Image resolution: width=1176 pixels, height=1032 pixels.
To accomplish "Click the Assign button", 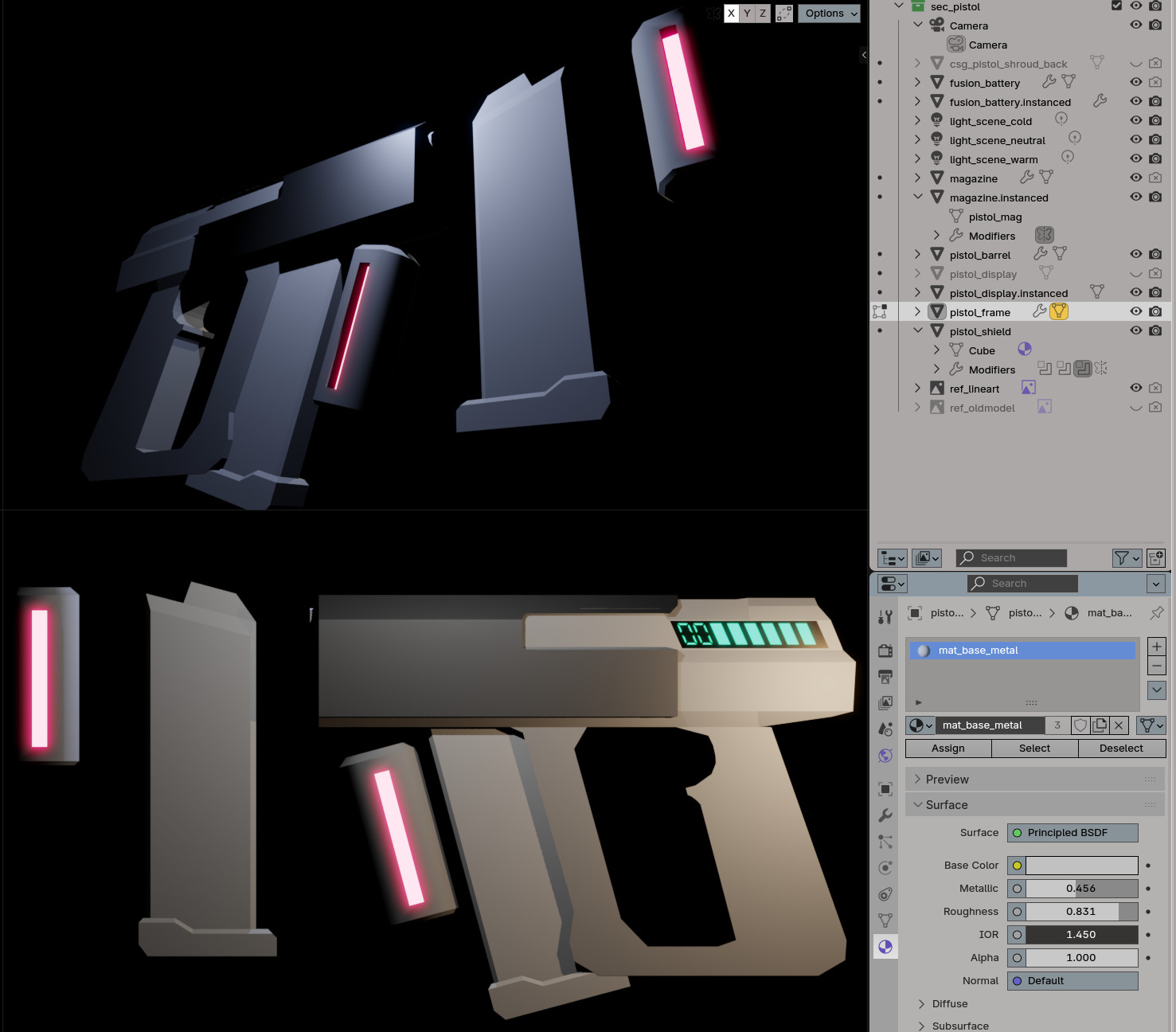I will (947, 749).
